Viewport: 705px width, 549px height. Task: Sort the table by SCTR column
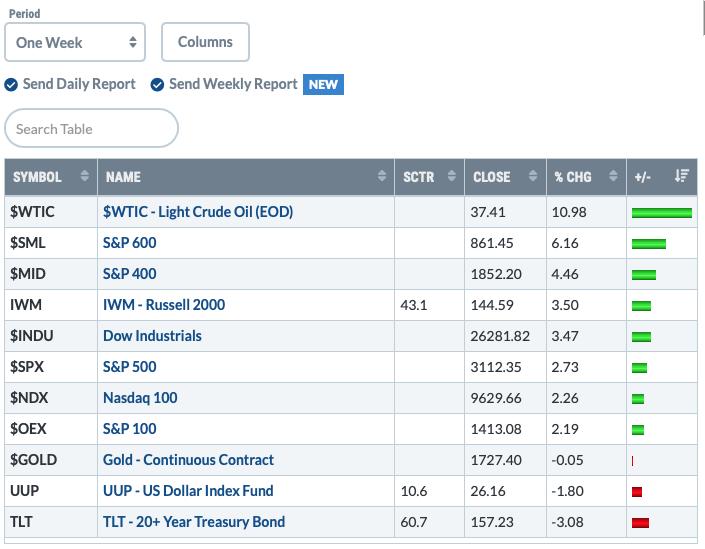click(x=429, y=177)
